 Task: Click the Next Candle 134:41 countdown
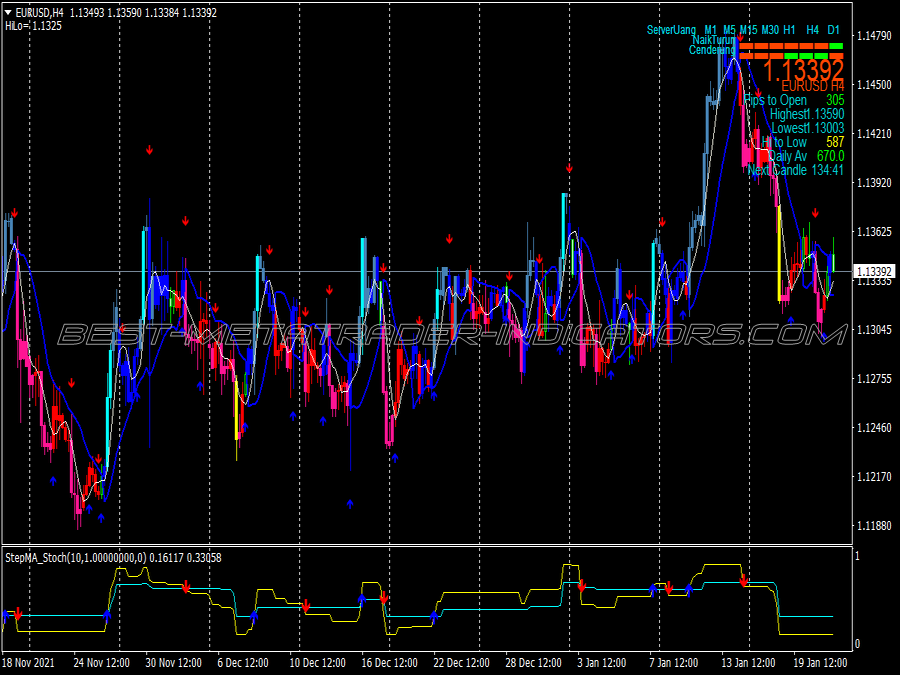coord(796,170)
